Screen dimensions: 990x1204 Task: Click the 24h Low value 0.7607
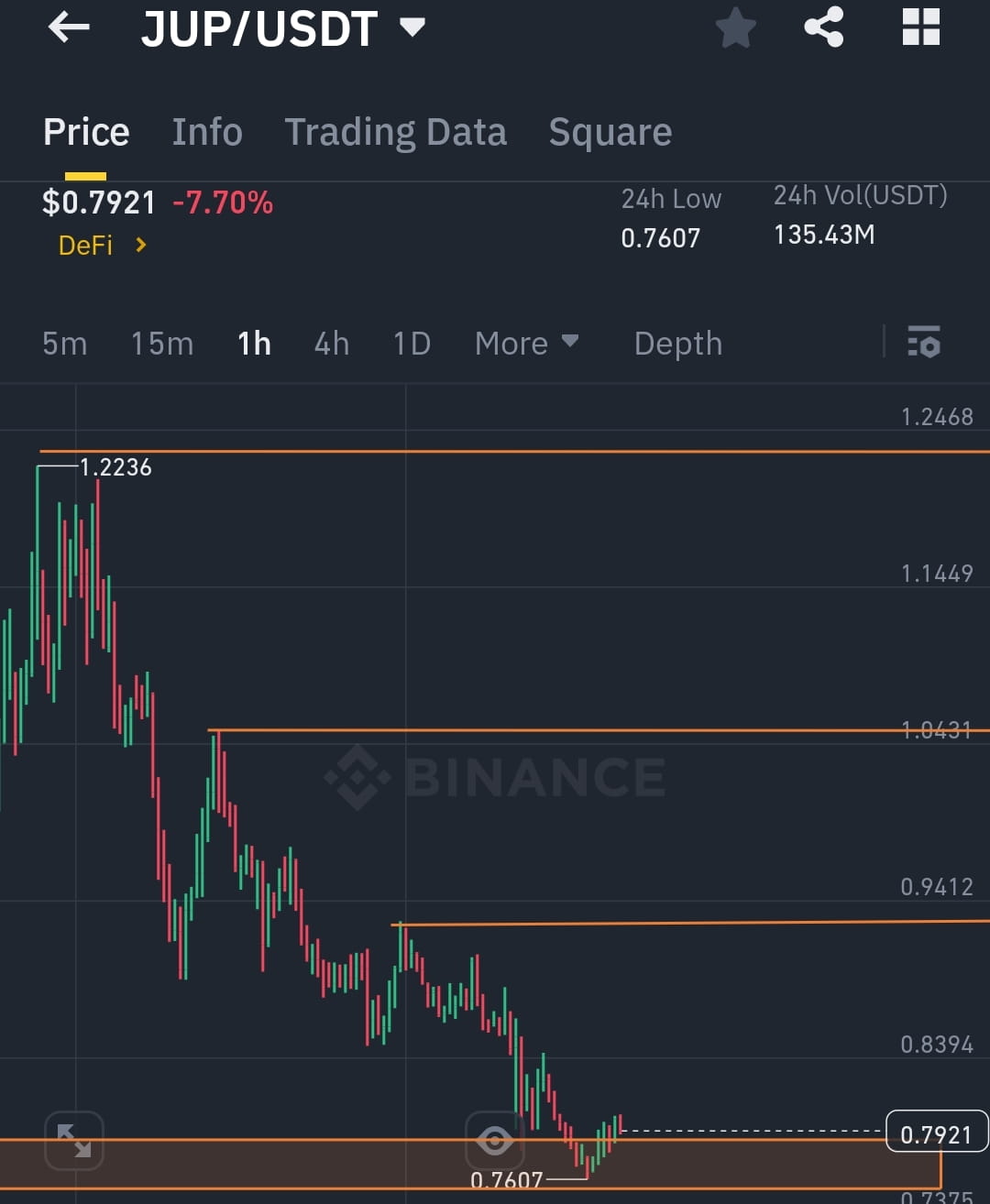(660, 238)
